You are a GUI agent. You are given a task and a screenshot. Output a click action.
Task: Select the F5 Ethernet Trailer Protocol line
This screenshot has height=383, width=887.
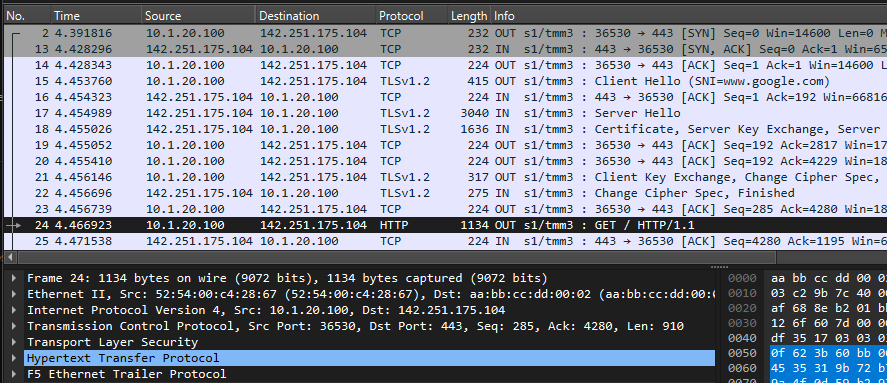(x=369, y=374)
